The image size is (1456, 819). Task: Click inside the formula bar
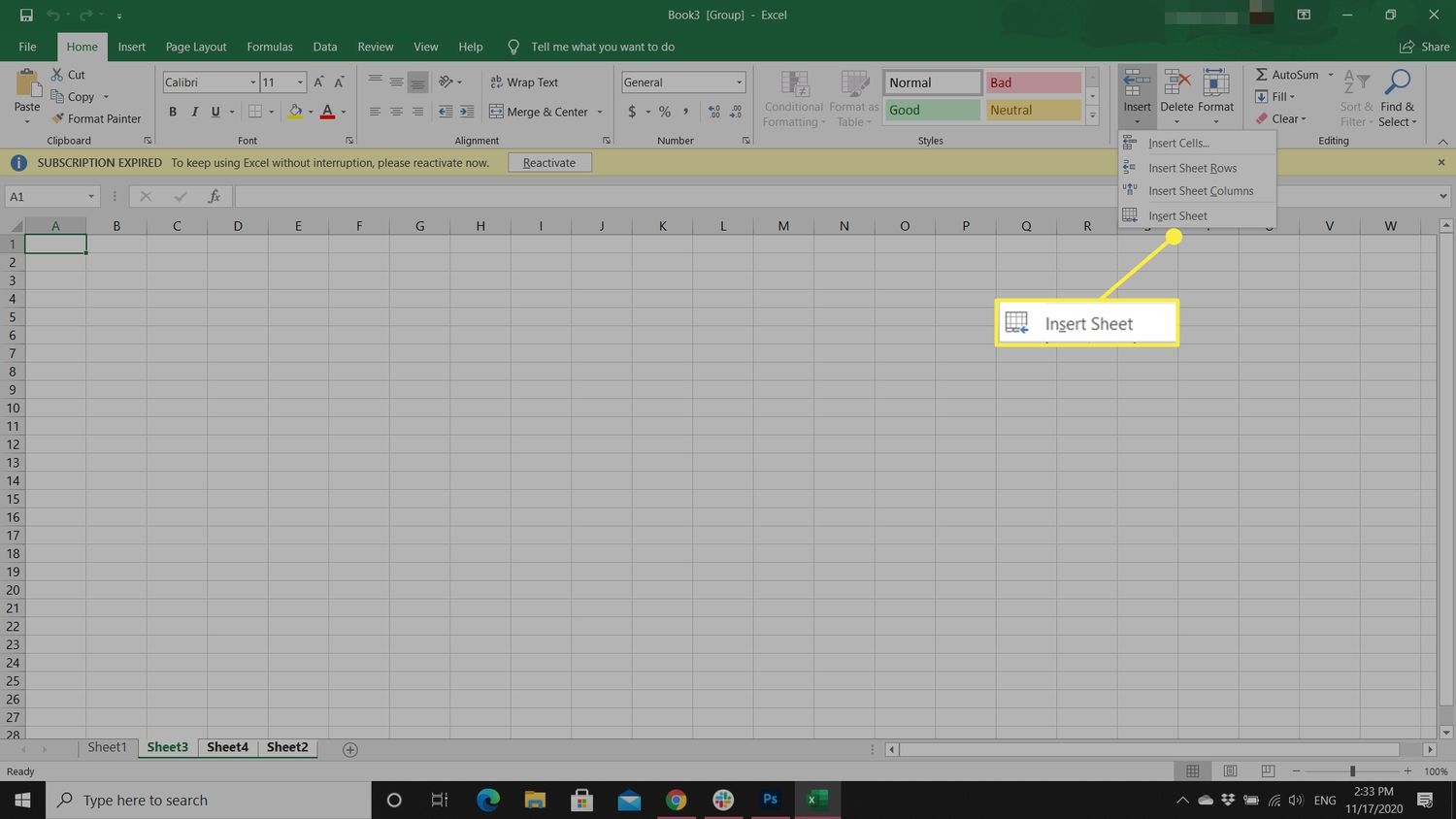click(679, 196)
